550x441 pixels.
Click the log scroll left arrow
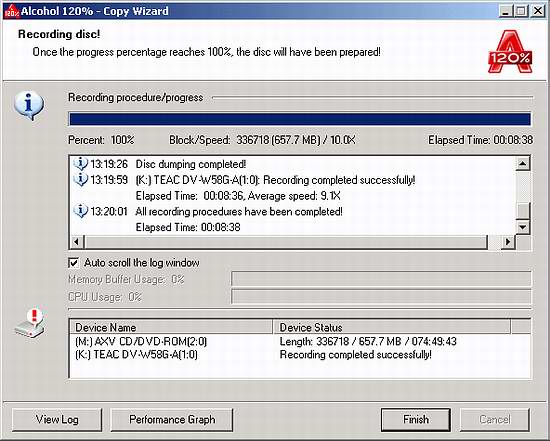pyautogui.click(x=77, y=241)
